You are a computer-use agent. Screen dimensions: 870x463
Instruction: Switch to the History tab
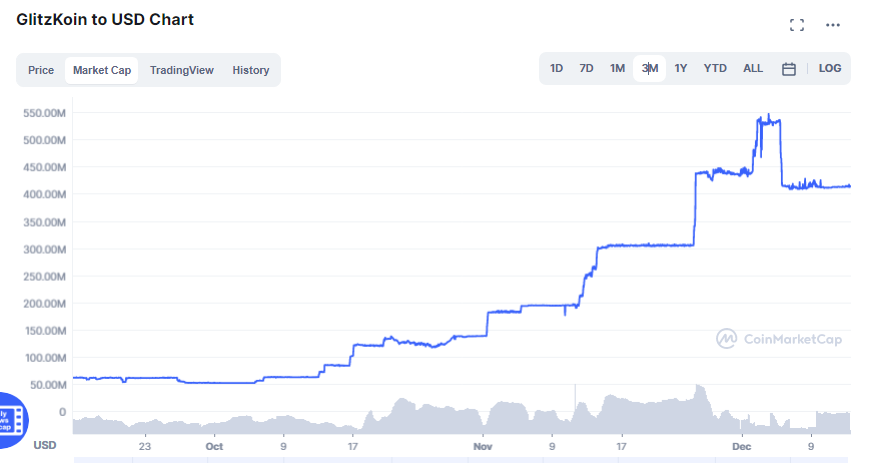point(251,71)
